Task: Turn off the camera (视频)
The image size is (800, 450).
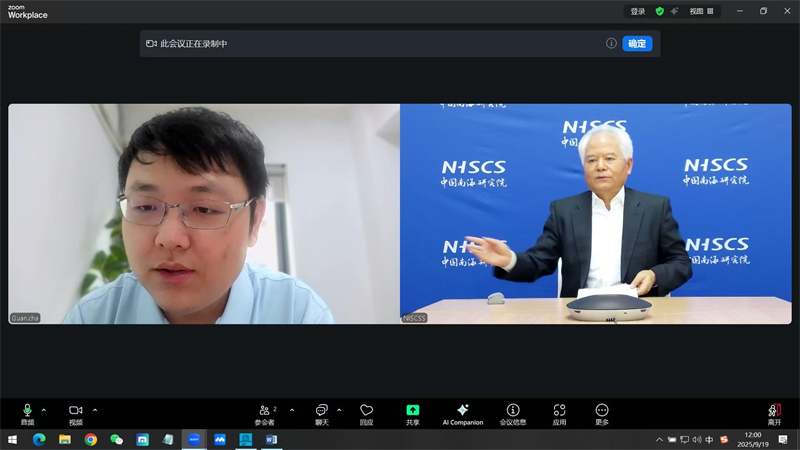Action: click(x=75, y=412)
